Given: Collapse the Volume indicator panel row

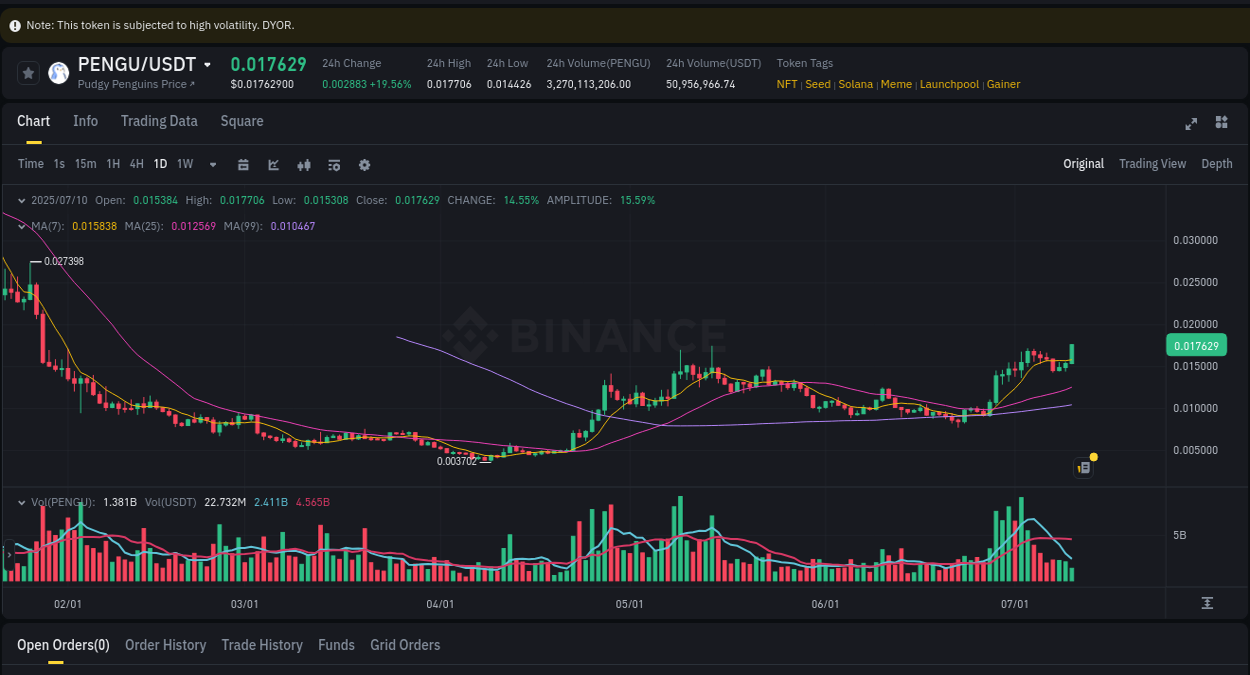Looking at the screenshot, I should (x=21, y=501).
